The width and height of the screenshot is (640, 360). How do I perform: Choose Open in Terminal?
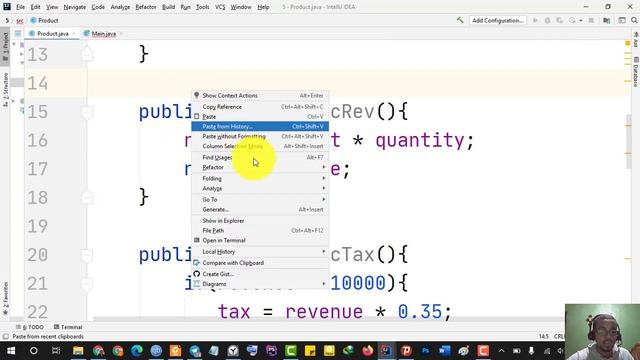point(260,240)
